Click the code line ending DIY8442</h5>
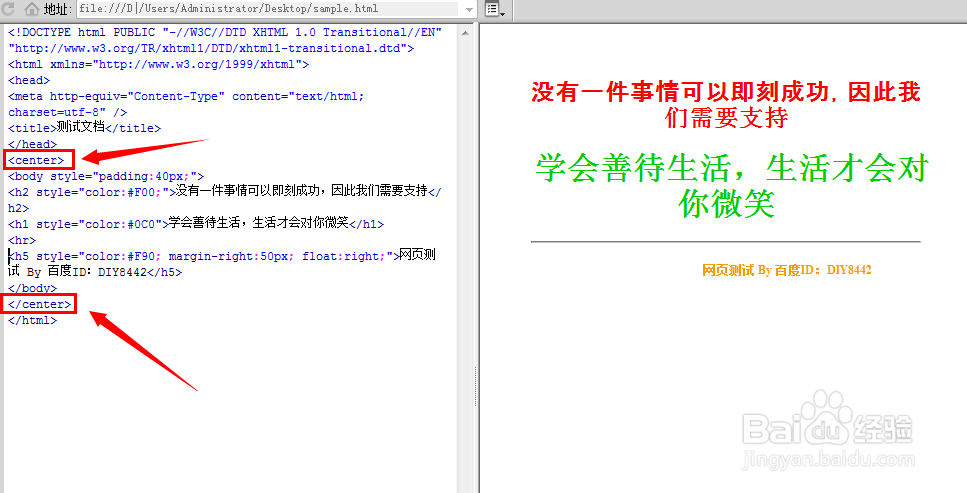Image resolution: width=967 pixels, height=493 pixels. point(95,271)
